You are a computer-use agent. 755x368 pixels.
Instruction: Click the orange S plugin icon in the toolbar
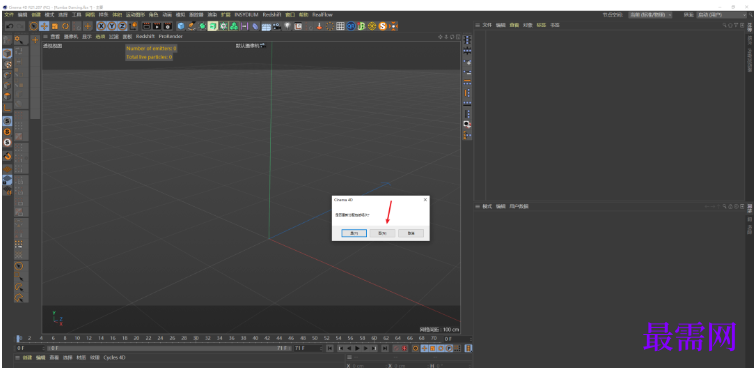(383, 26)
